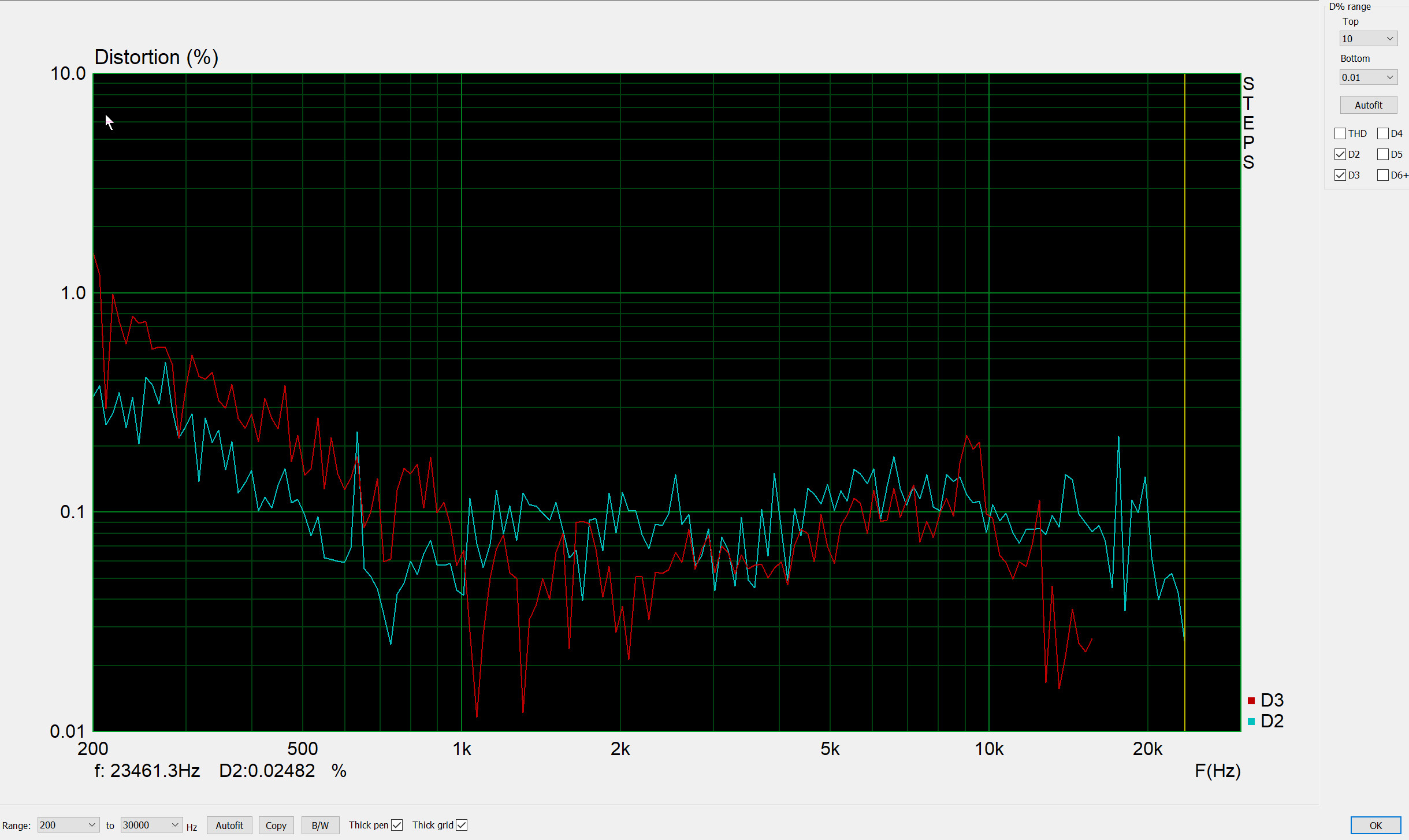Image resolution: width=1409 pixels, height=840 pixels.
Task: Expand the Range start frequency dropdown
Action: coord(68,825)
